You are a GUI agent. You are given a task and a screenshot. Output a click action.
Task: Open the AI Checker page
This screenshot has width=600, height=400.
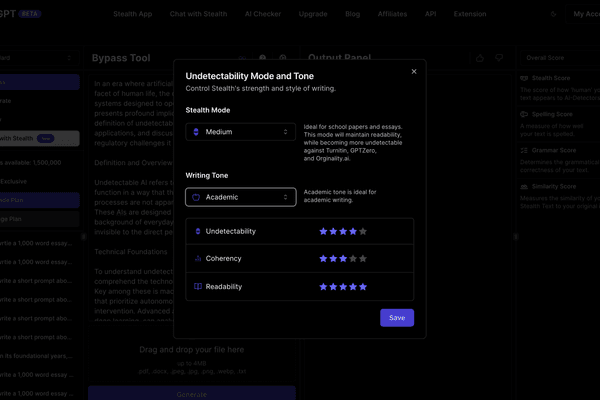click(262, 14)
